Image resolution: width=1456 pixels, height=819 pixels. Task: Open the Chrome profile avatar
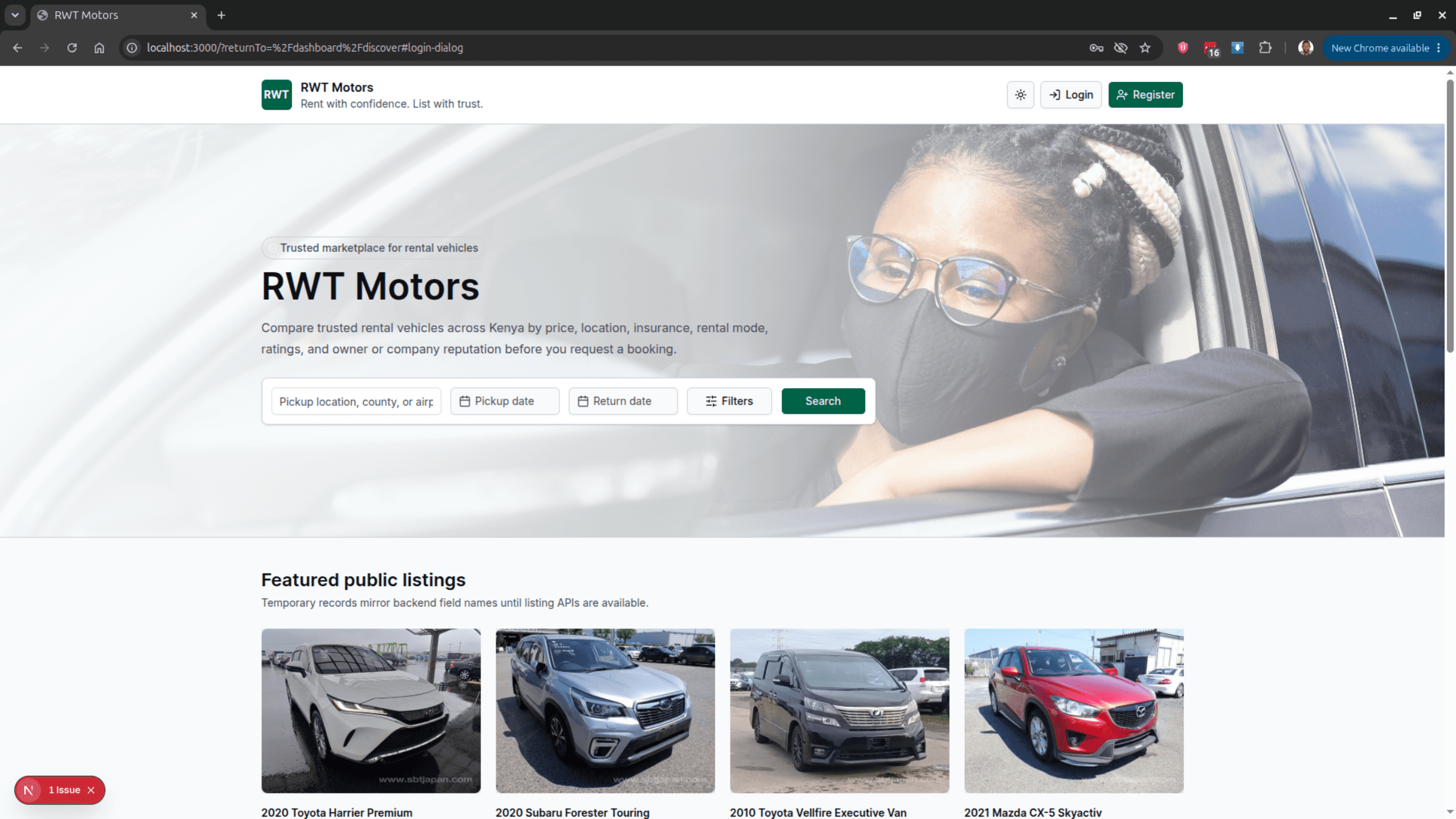1306,48
